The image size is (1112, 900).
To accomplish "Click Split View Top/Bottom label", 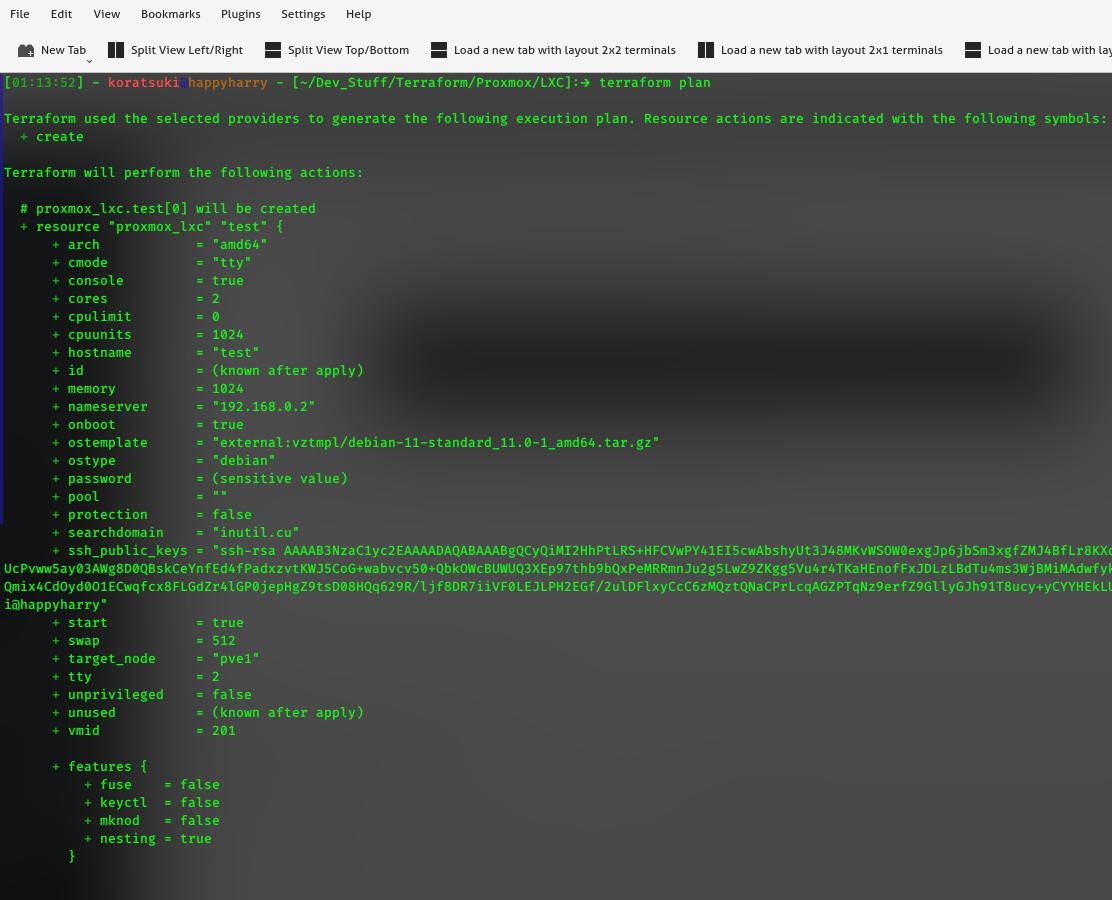I will click(348, 50).
